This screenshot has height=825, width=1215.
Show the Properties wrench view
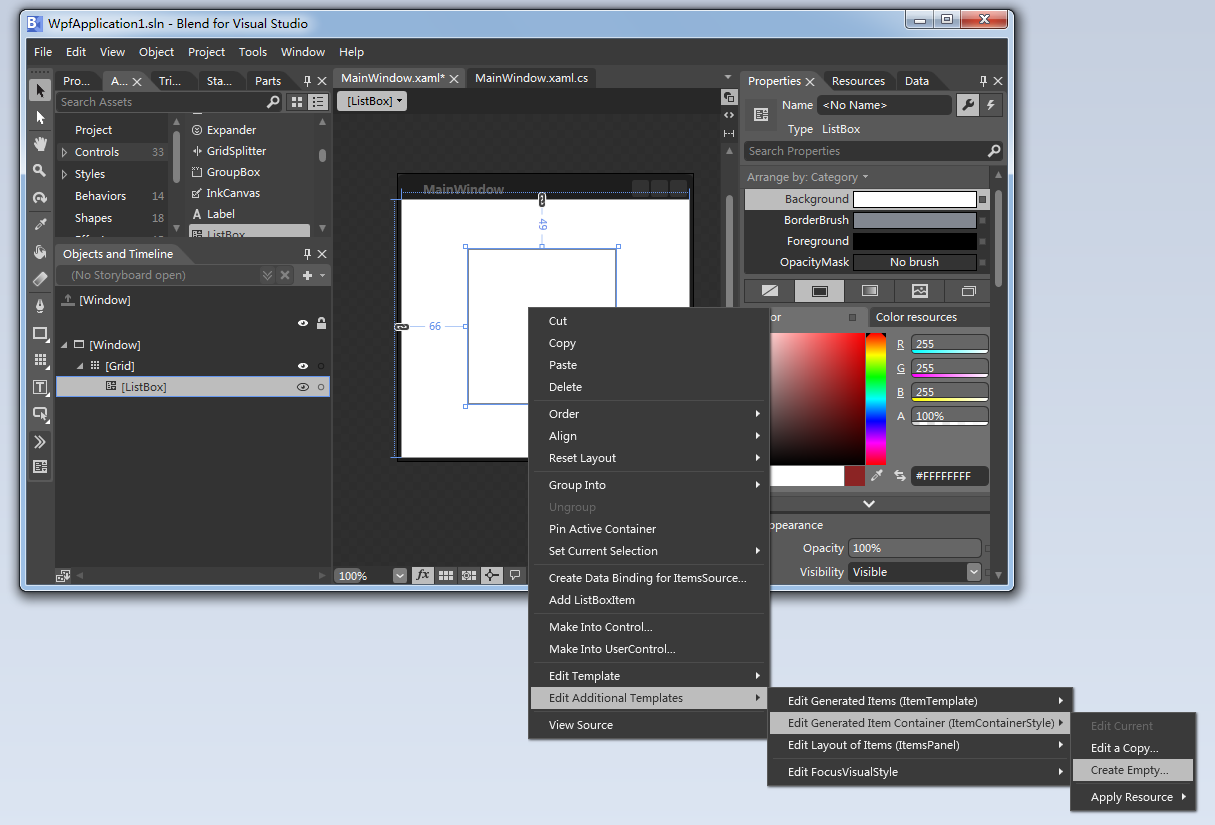click(968, 105)
